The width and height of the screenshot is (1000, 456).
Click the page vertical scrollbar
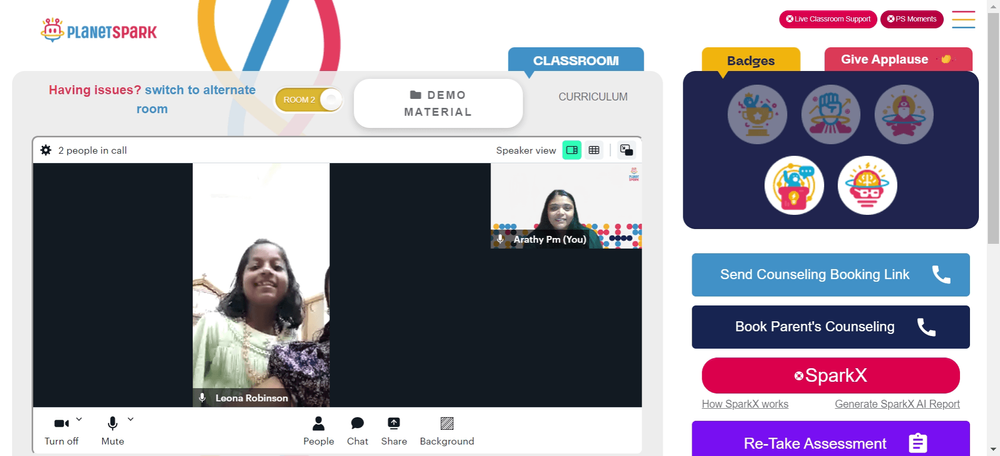pos(993,128)
